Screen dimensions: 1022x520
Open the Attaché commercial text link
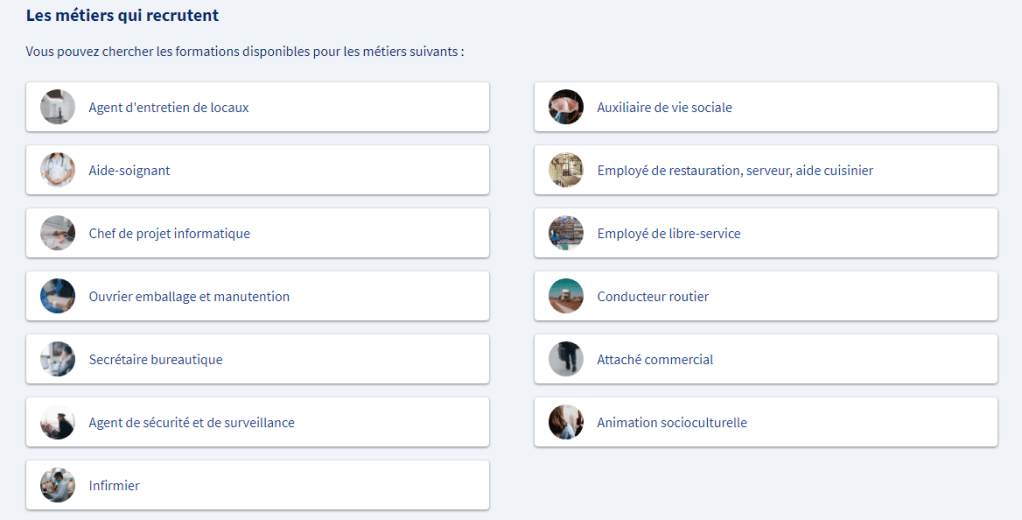[655, 359]
